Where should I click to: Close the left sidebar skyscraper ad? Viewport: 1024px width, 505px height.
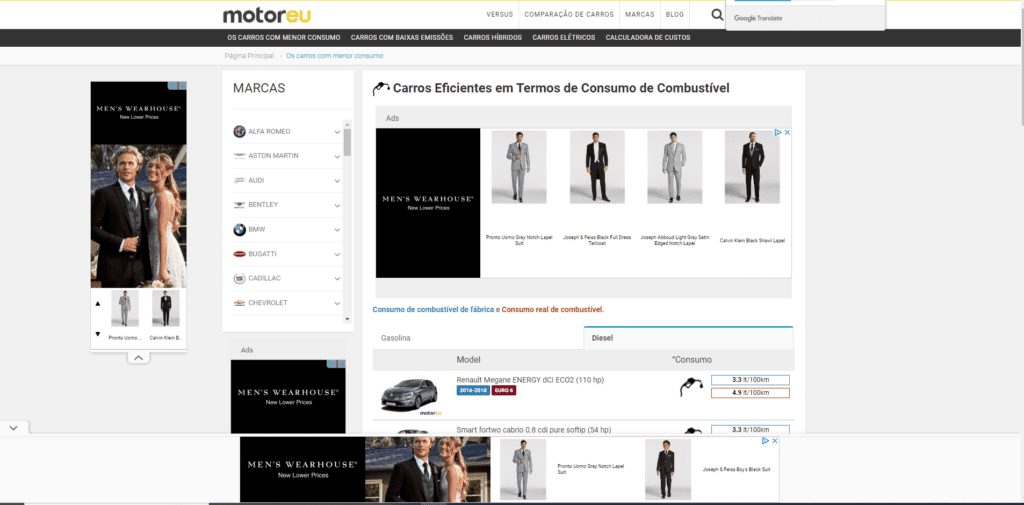[183, 86]
